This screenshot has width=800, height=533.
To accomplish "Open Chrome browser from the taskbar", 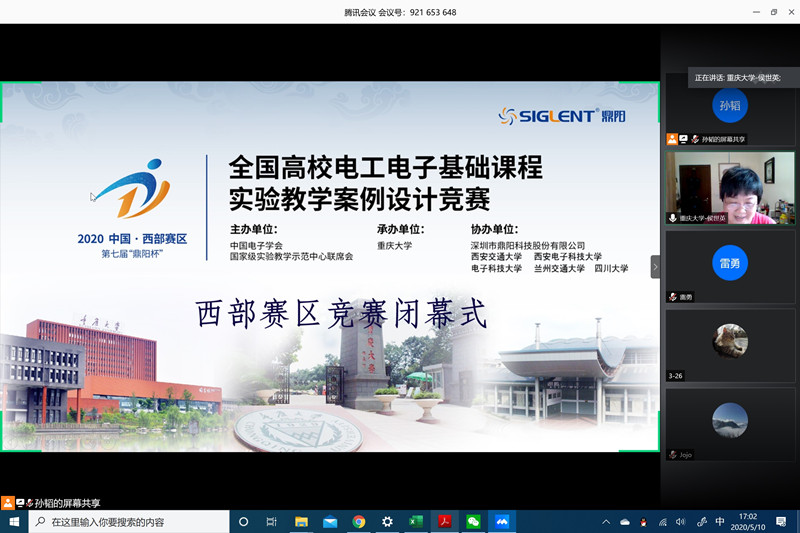I will point(359,521).
